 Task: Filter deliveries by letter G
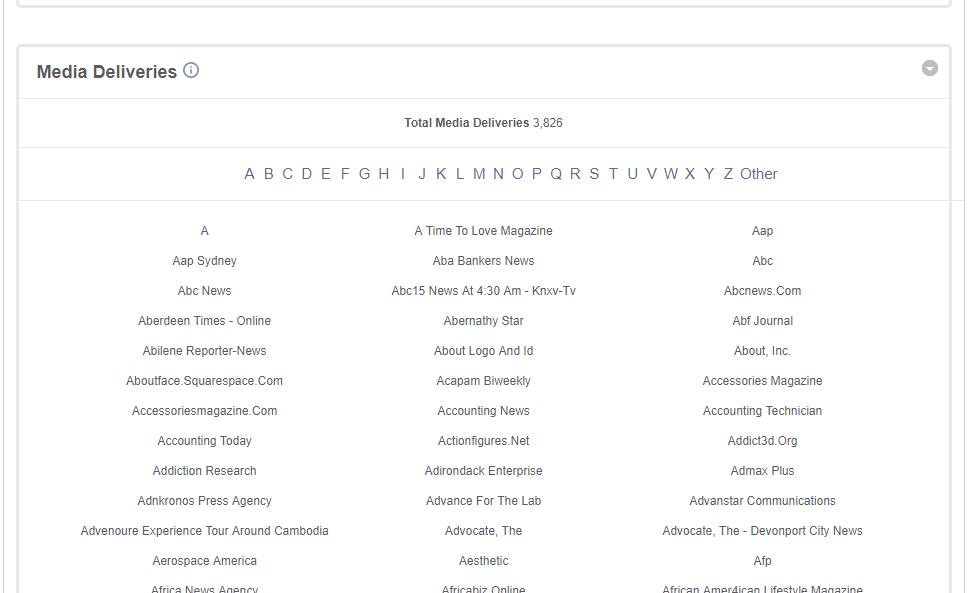pyautogui.click(x=364, y=174)
